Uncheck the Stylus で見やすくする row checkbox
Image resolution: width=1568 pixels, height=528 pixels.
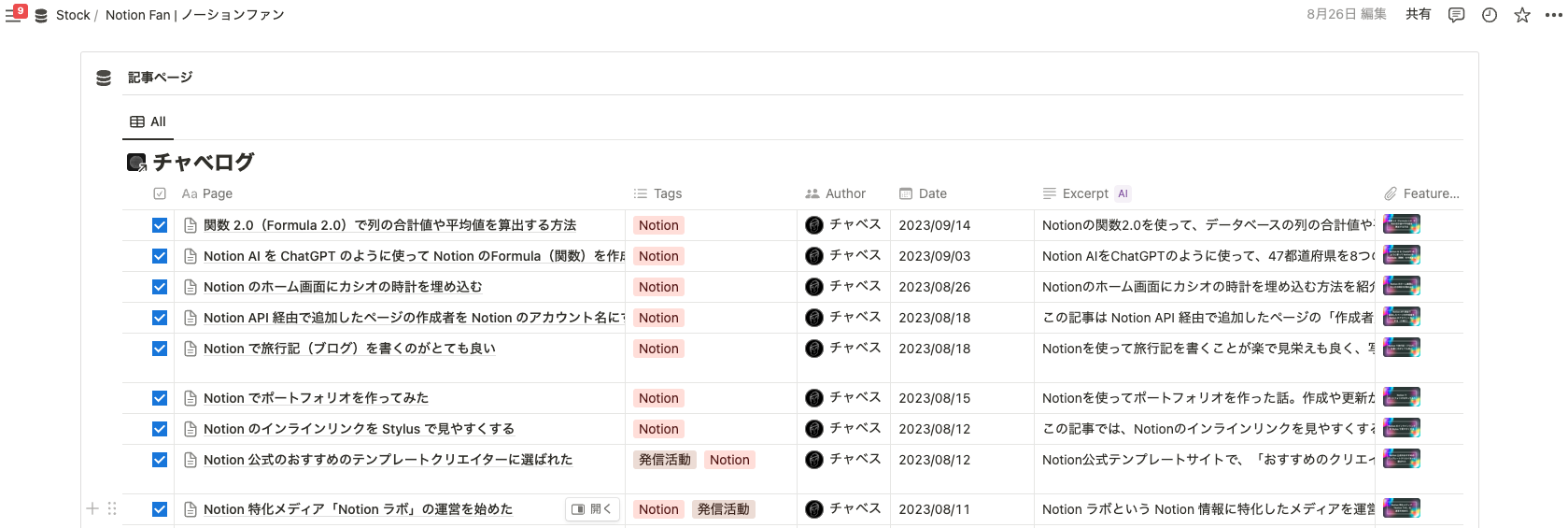160,429
